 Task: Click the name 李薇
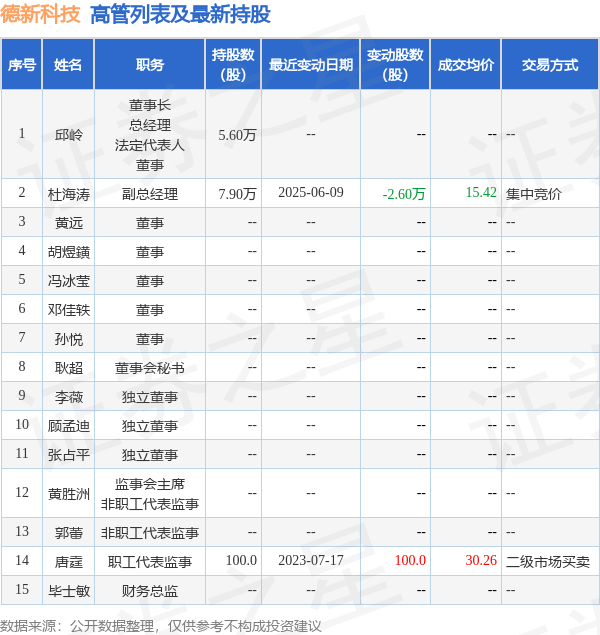[x=68, y=397]
